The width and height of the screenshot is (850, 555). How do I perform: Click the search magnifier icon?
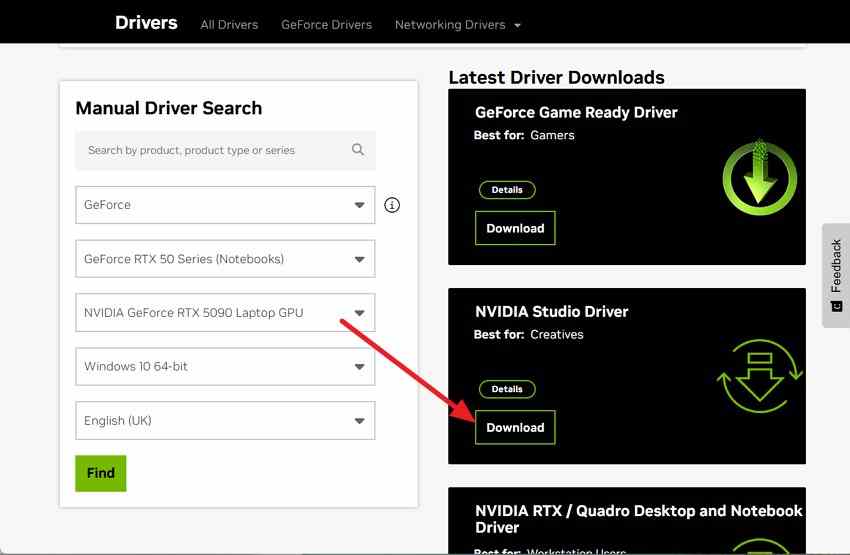click(358, 150)
